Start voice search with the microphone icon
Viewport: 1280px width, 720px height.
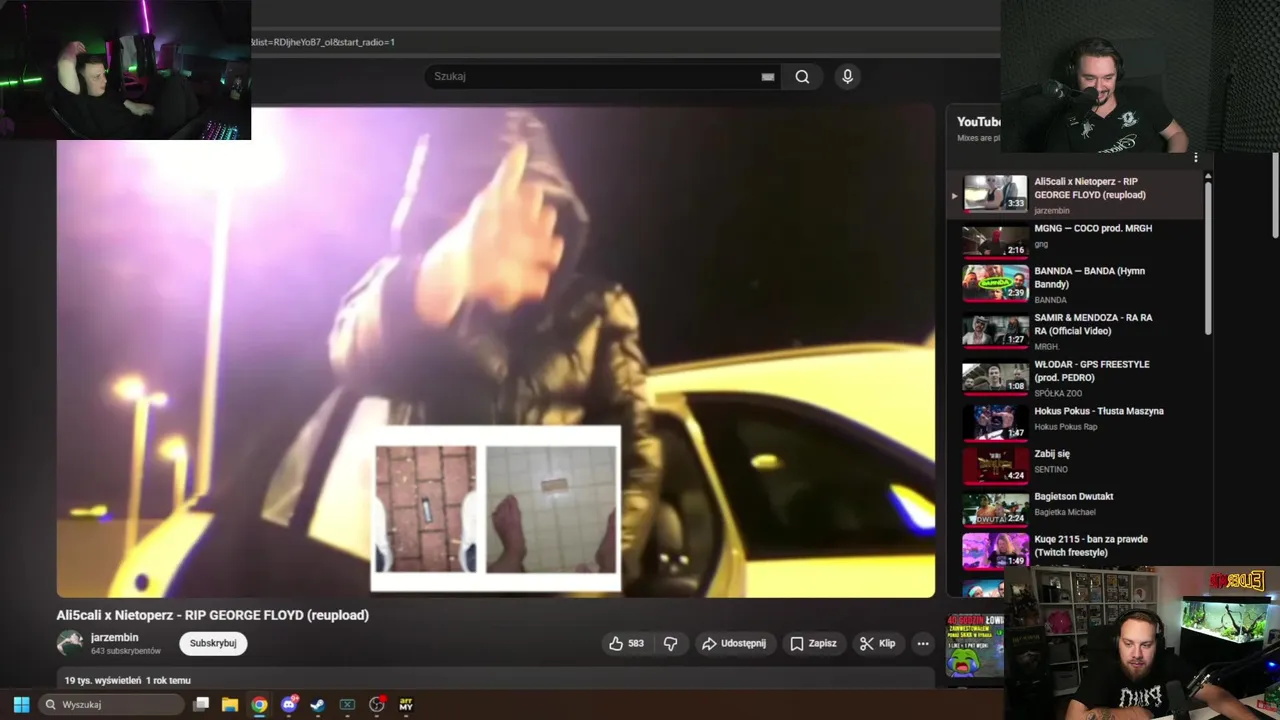pyautogui.click(x=847, y=77)
